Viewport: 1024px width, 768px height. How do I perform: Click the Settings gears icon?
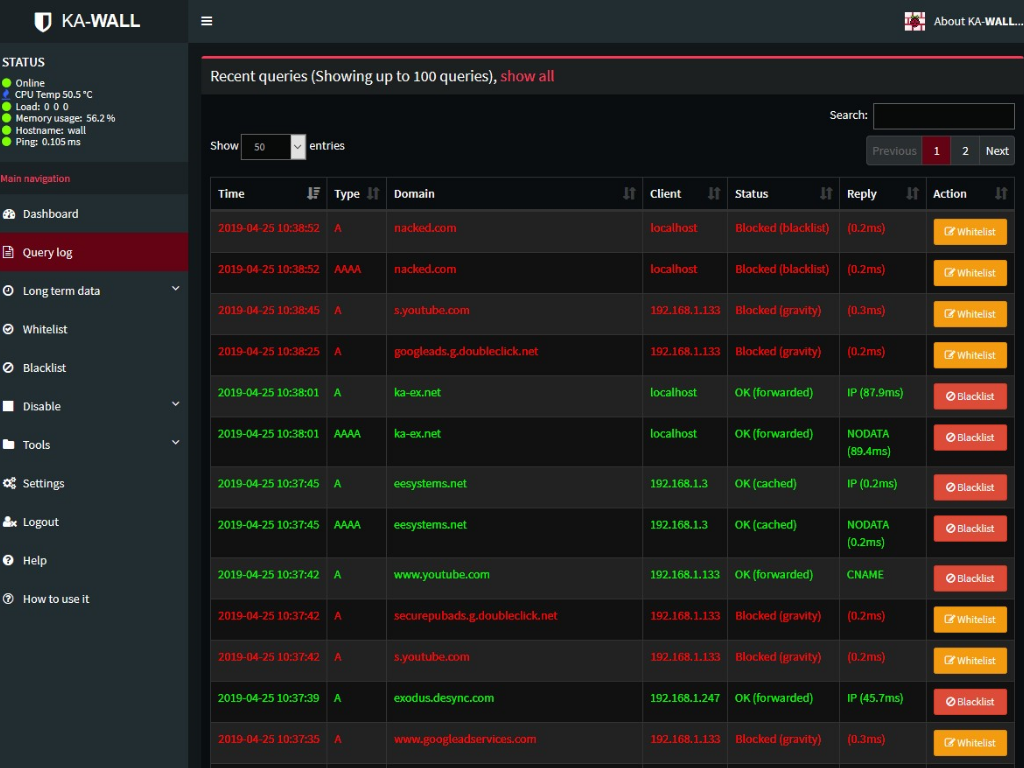coord(9,483)
